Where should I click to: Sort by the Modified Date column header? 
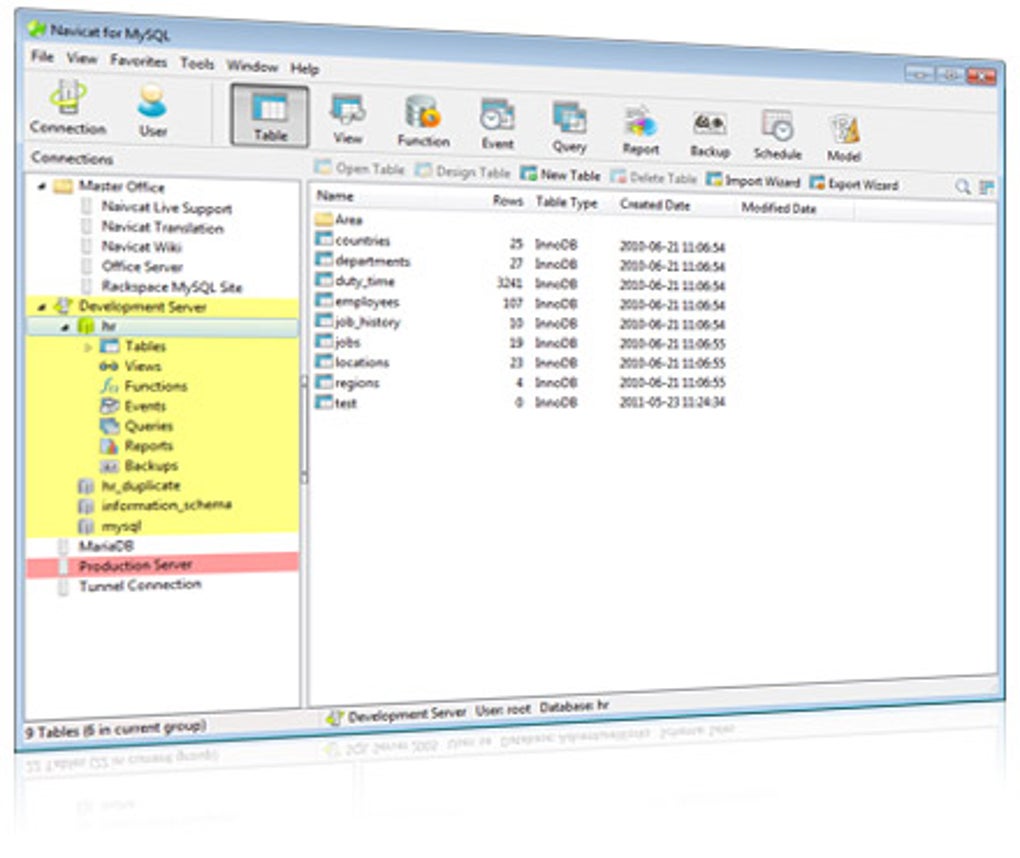click(778, 208)
